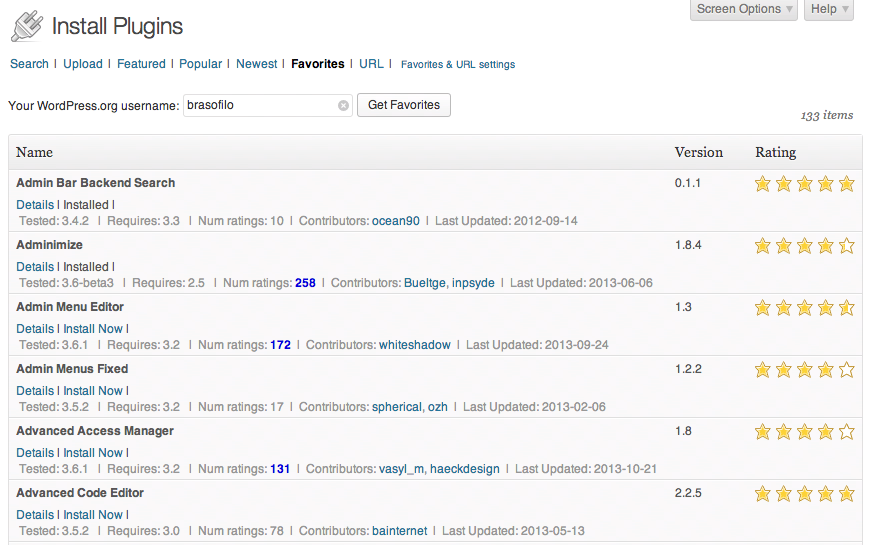The image size is (873, 545).
Task: Open Details for Admin Bar Backend Search
Action: point(35,205)
